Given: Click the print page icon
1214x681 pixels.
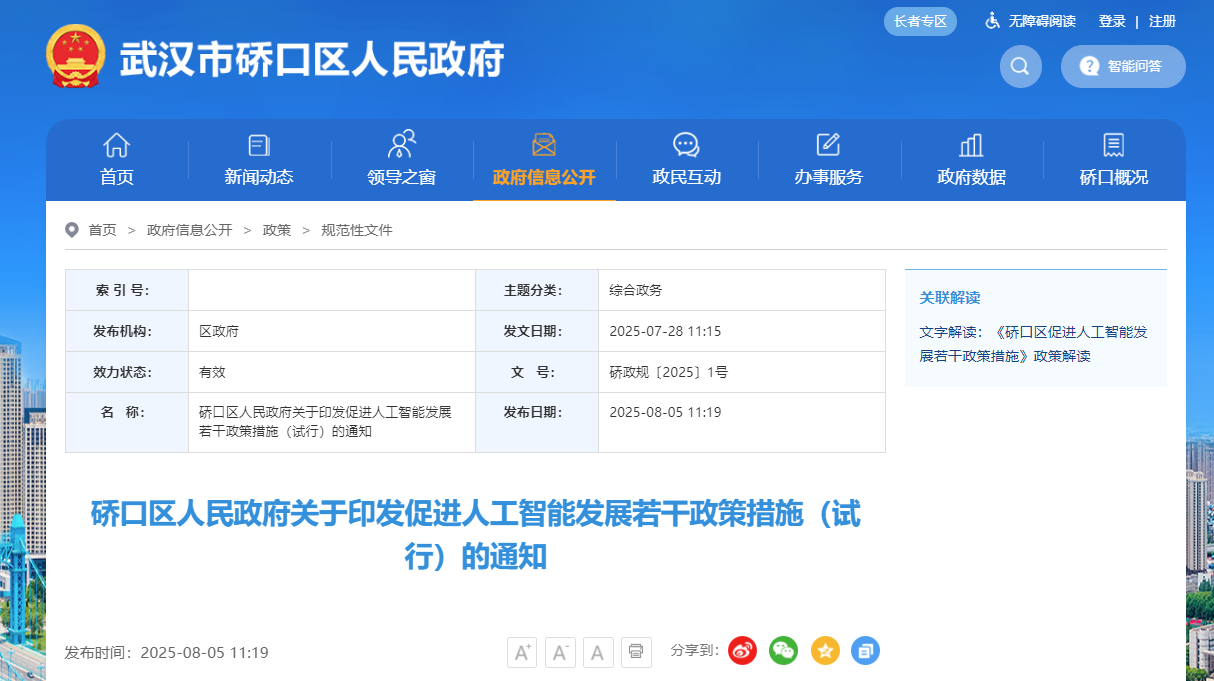Looking at the screenshot, I should tap(636, 652).
